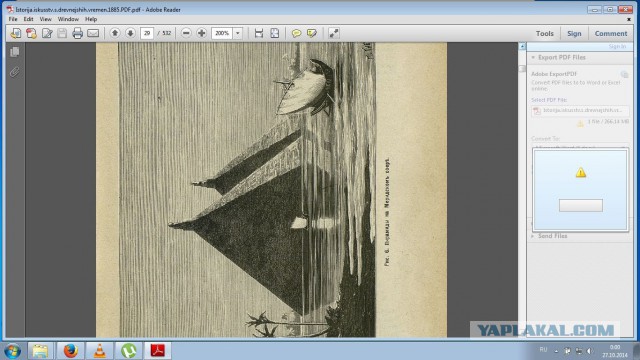Select the Highlight text tool icon
Viewport: 640px width, 360px height.
(x=312, y=33)
